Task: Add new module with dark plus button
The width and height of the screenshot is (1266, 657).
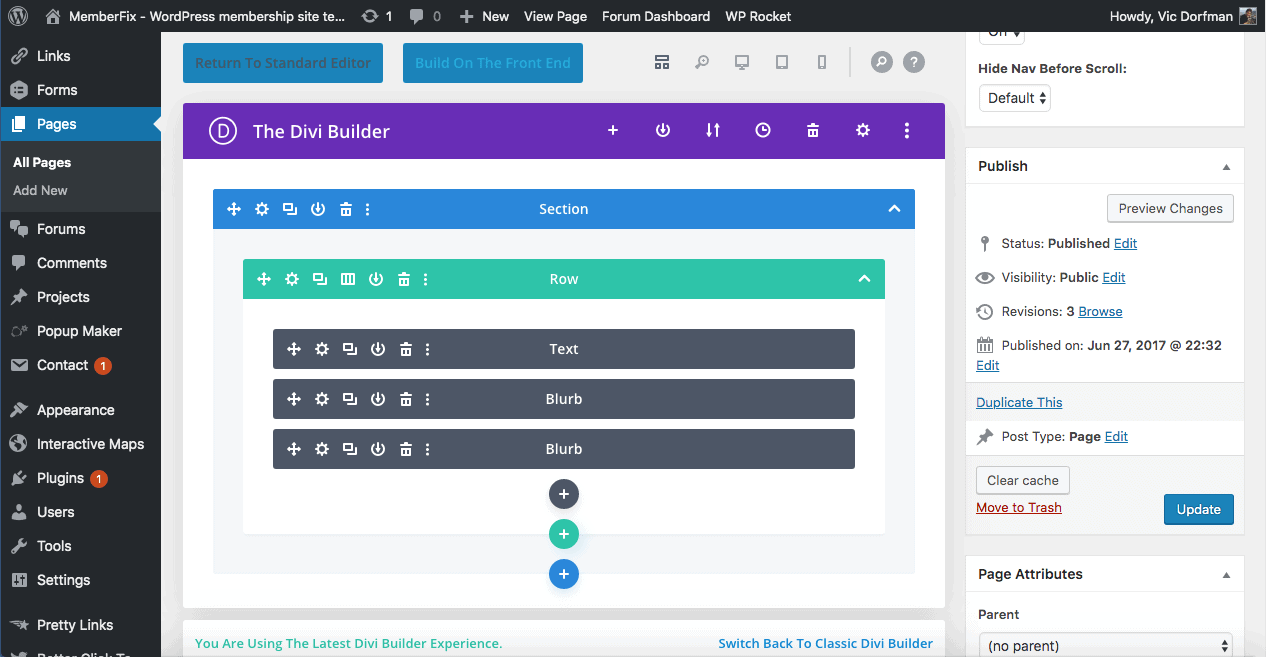Action: point(564,494)
